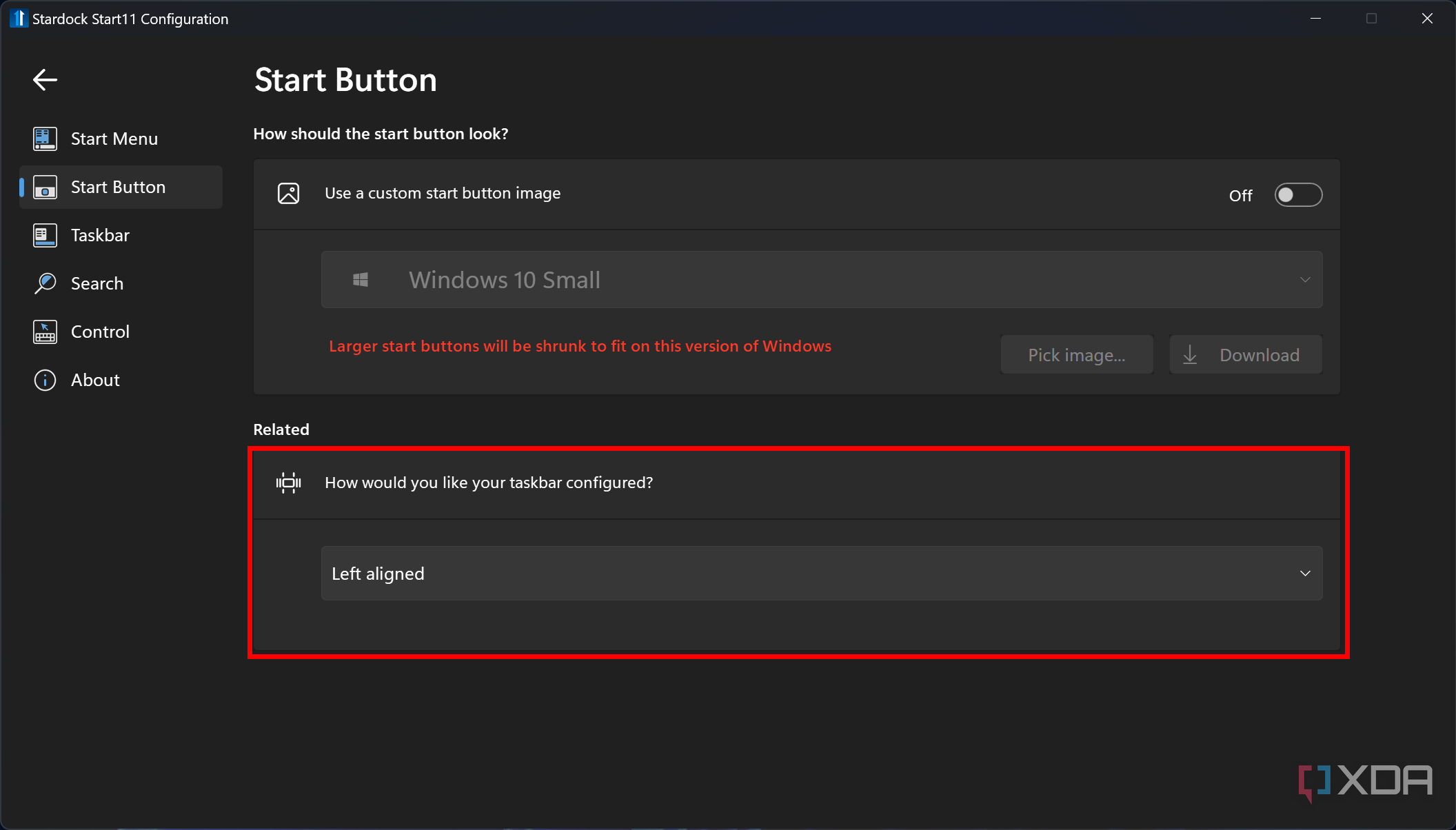Click the taskbar configuration icon
This screenshot has height=830, width=1456.
(288, 482)
